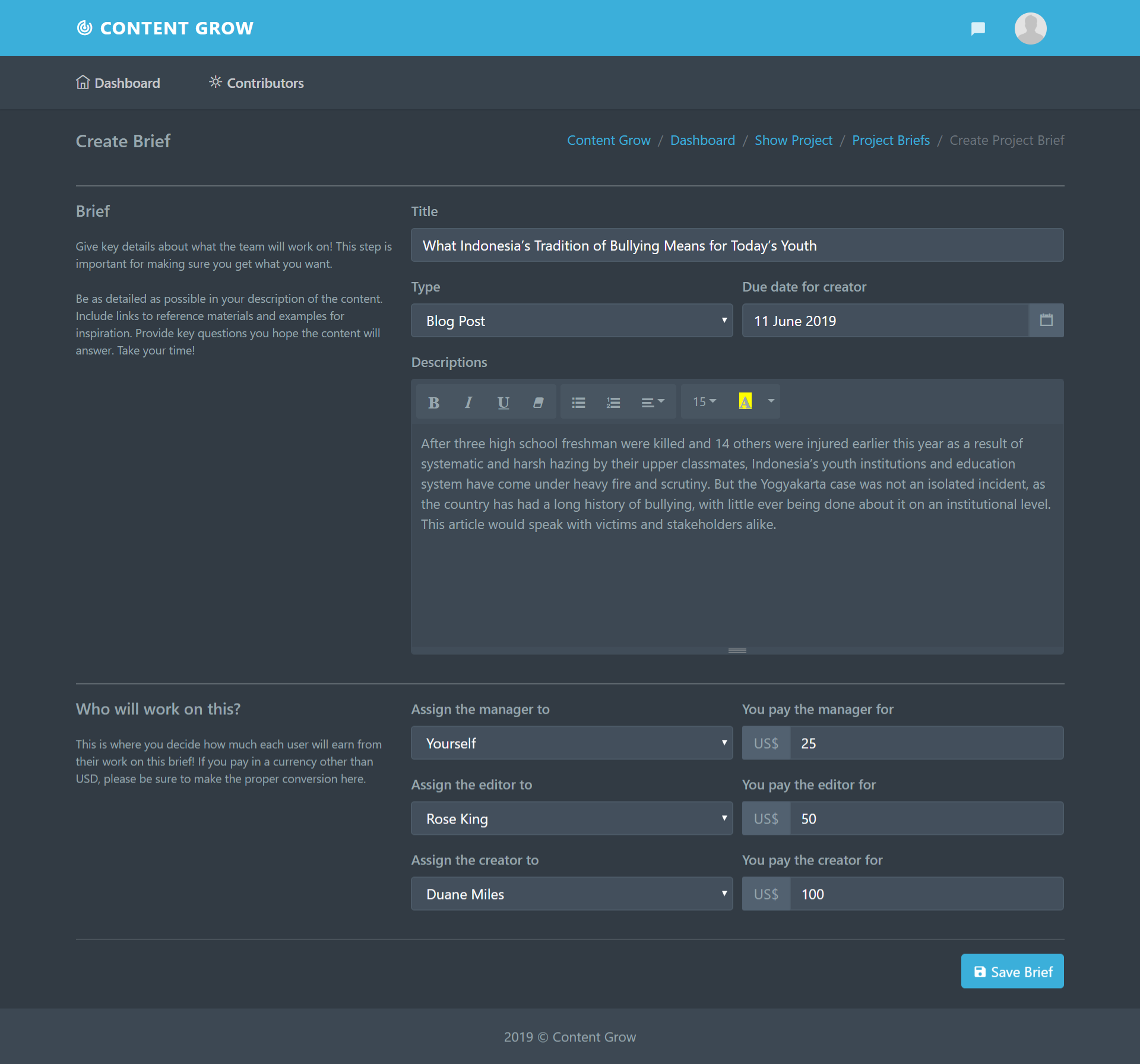Click the Save Brief button
1140x1064 pixels.
(x=1012, y=972)
